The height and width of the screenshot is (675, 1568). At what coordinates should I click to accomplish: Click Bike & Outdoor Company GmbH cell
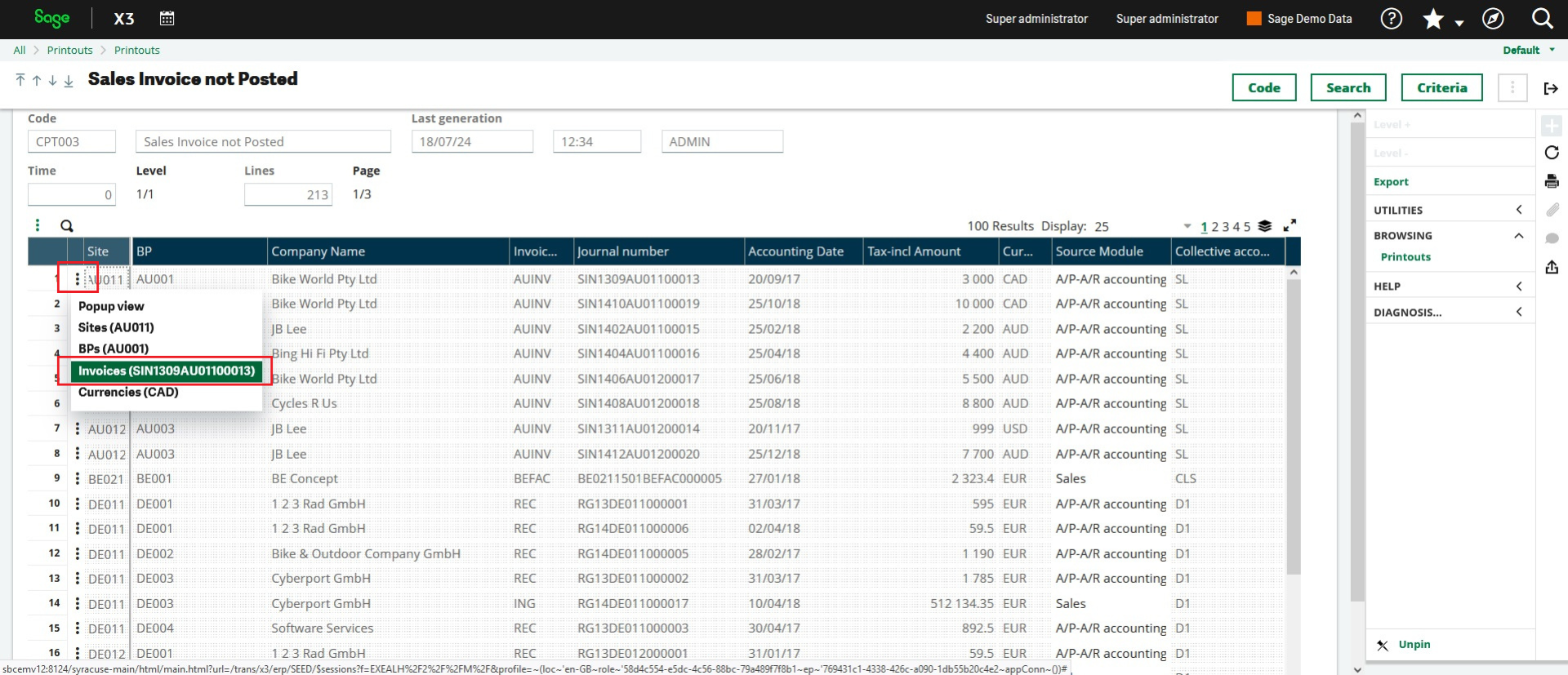(366, 553)
